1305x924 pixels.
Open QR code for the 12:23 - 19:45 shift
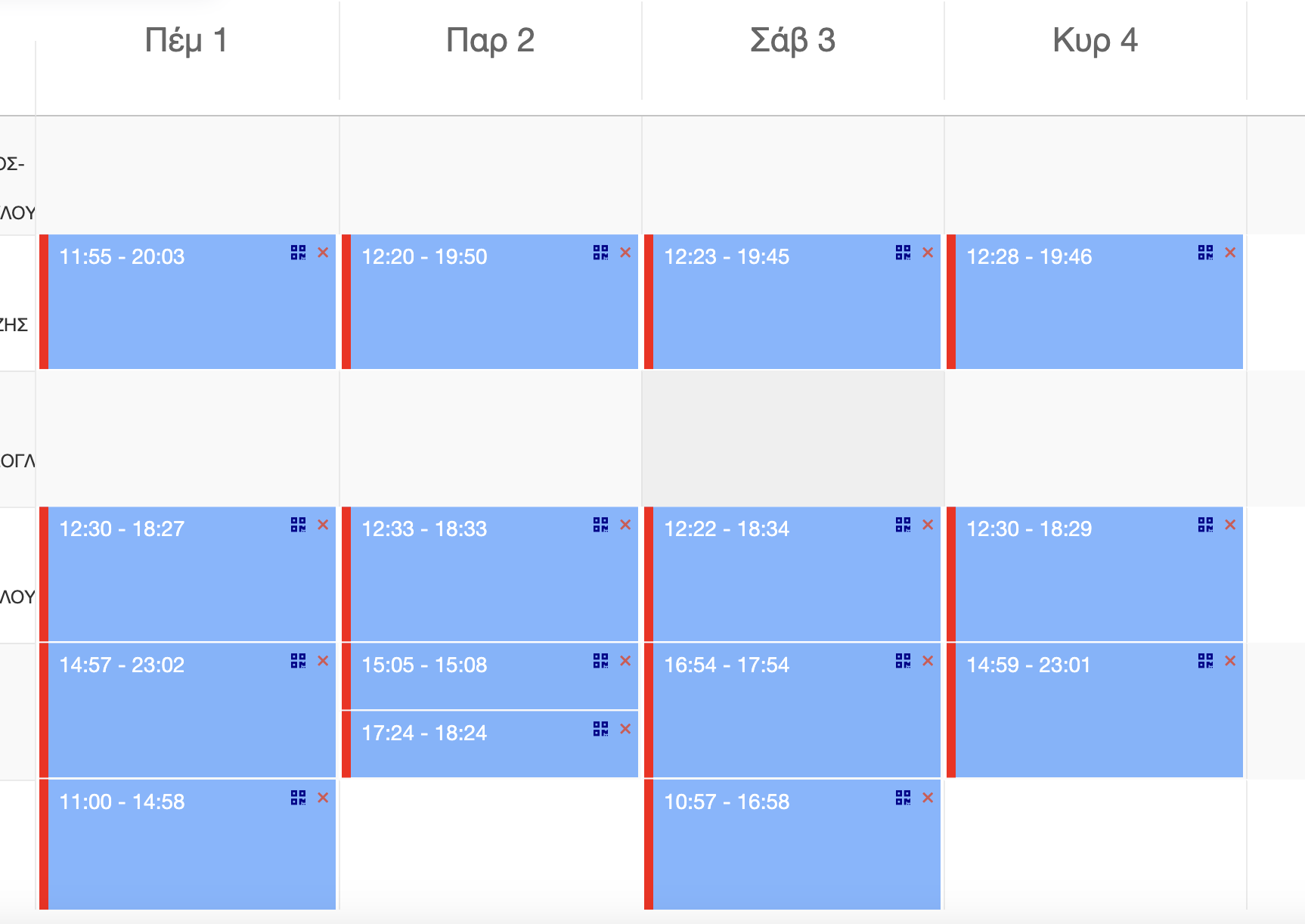pyautogui.click(x=903, y=253)
